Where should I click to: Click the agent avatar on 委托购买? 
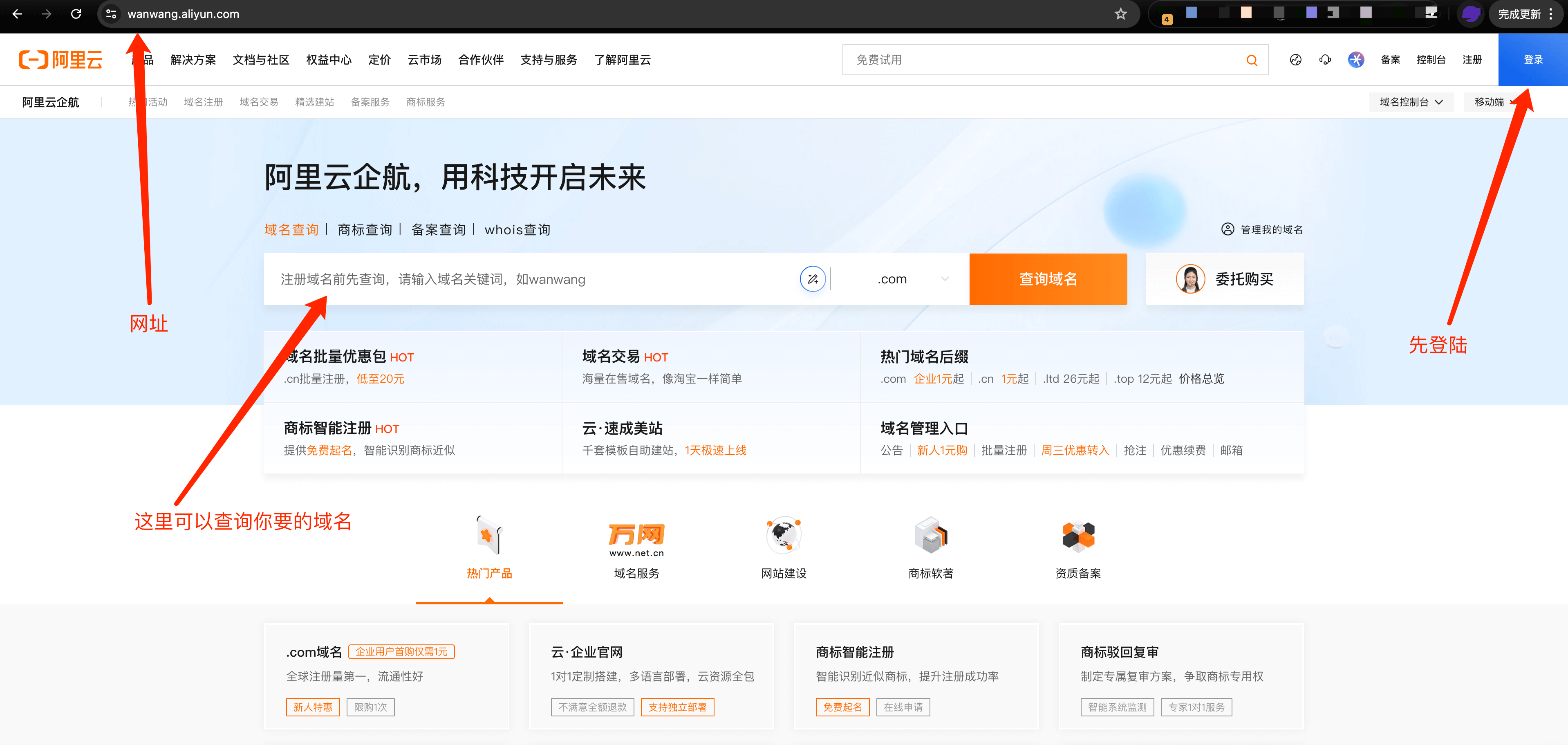point(1190,279)
